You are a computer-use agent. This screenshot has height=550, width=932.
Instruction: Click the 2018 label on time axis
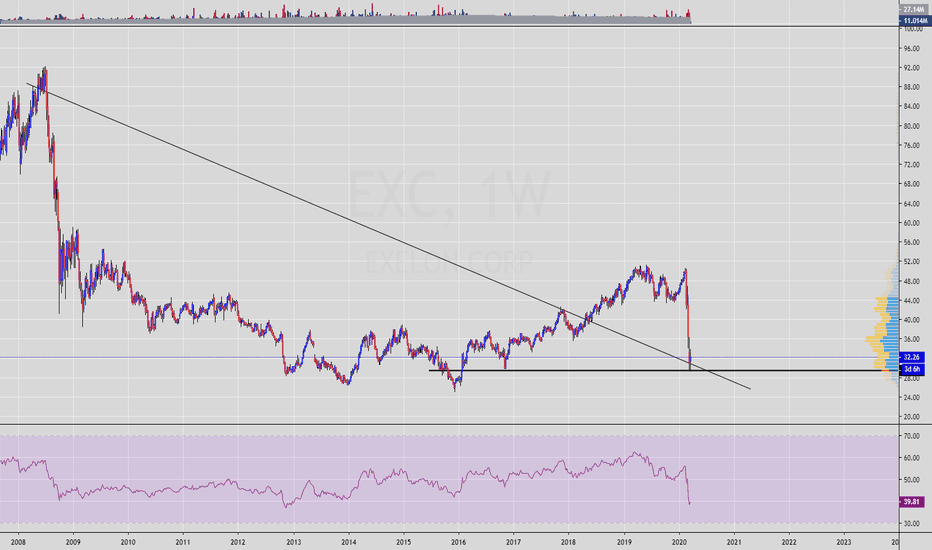568,542
